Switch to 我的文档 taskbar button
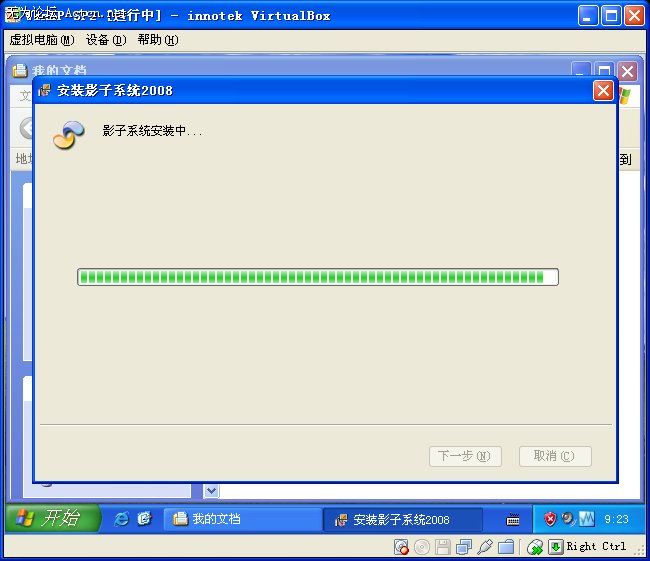The width and height of the screenshot is (650, 561). tap(243, 519)
